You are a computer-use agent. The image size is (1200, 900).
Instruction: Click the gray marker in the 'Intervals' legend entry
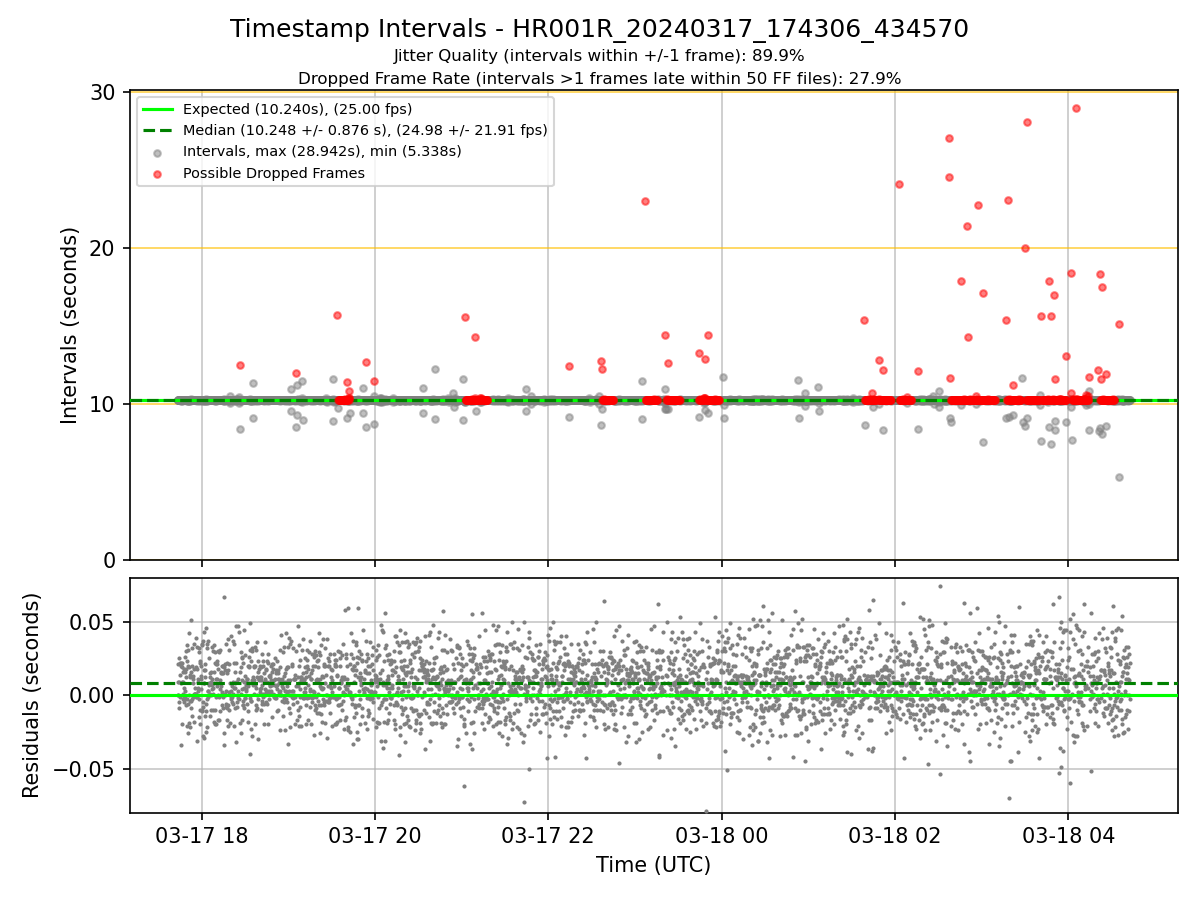click(x=159, y=152)
